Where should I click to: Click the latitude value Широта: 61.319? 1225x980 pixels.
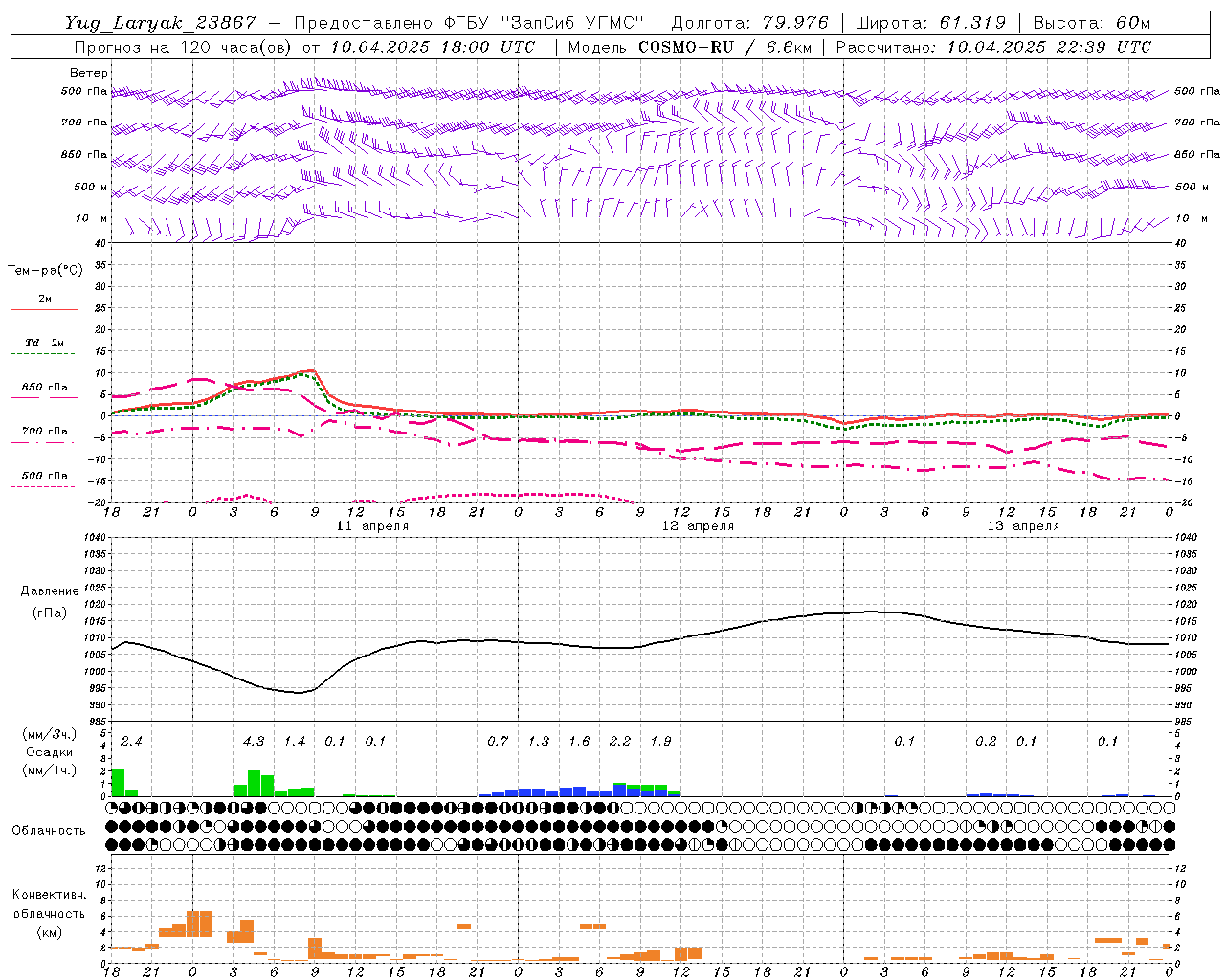pyautogui.click(x=930, y=23)
